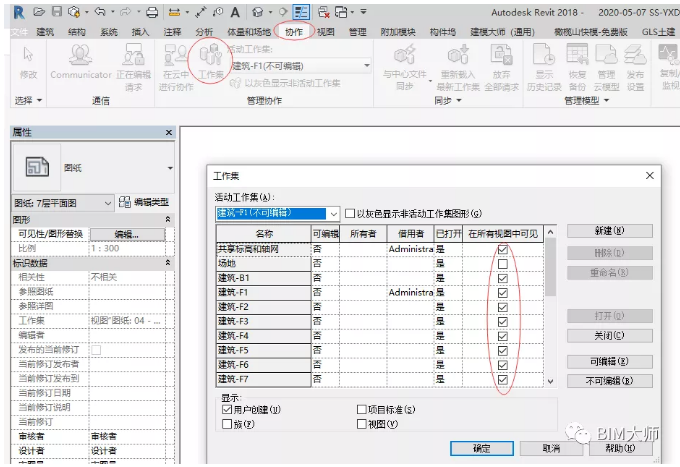Switch to the 管理 ribbon tab
Image resolution: width=680 pixels, height=467 pixels.
click(357, 32)
